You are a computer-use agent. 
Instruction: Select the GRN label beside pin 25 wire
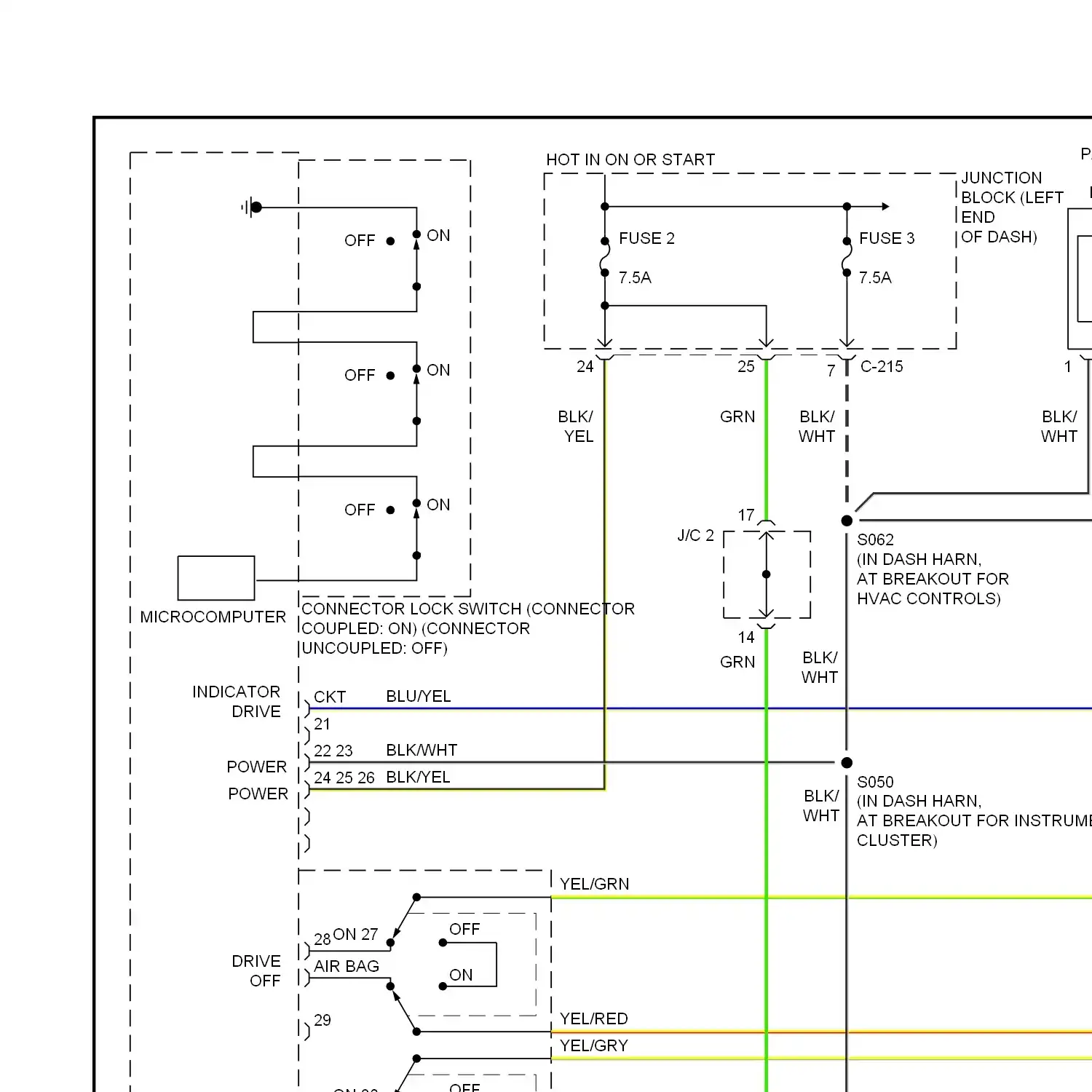click(x=737, y=416)
